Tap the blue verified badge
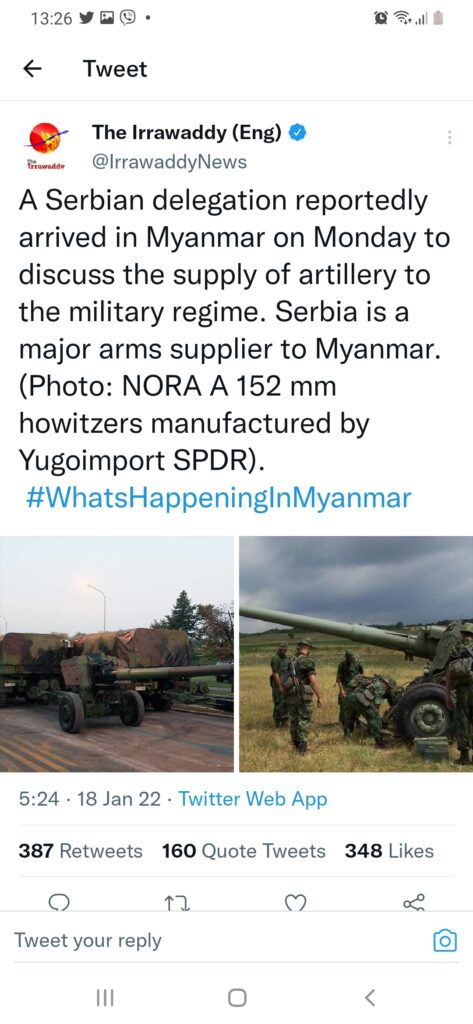 click(x=297, y=133)
